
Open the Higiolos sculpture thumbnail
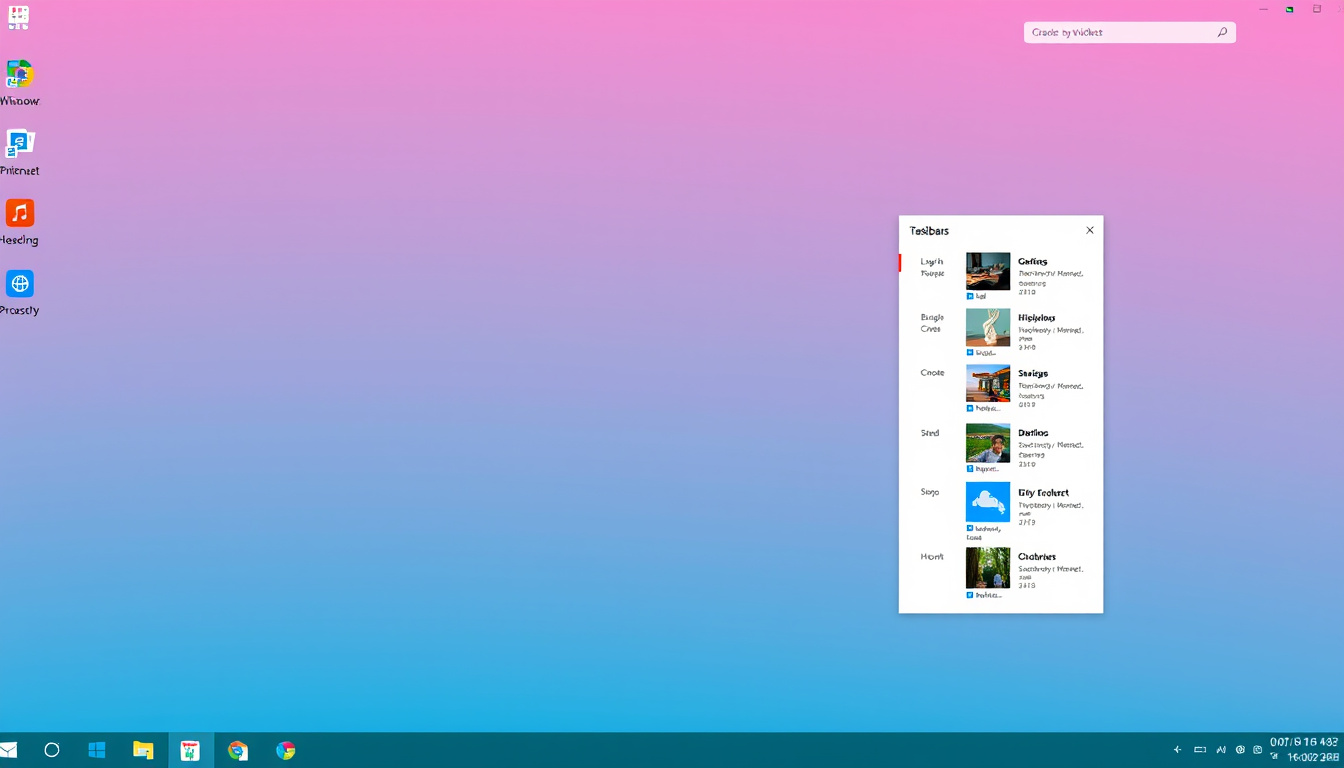pyautogui.click(x=988, y=327)
